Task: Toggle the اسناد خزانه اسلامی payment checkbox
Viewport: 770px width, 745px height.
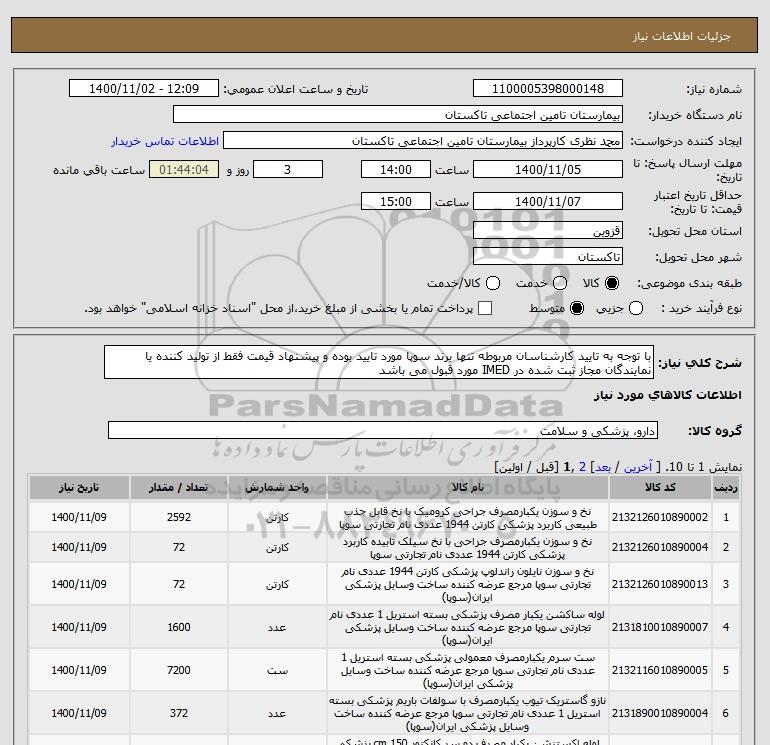Action: 485,308
